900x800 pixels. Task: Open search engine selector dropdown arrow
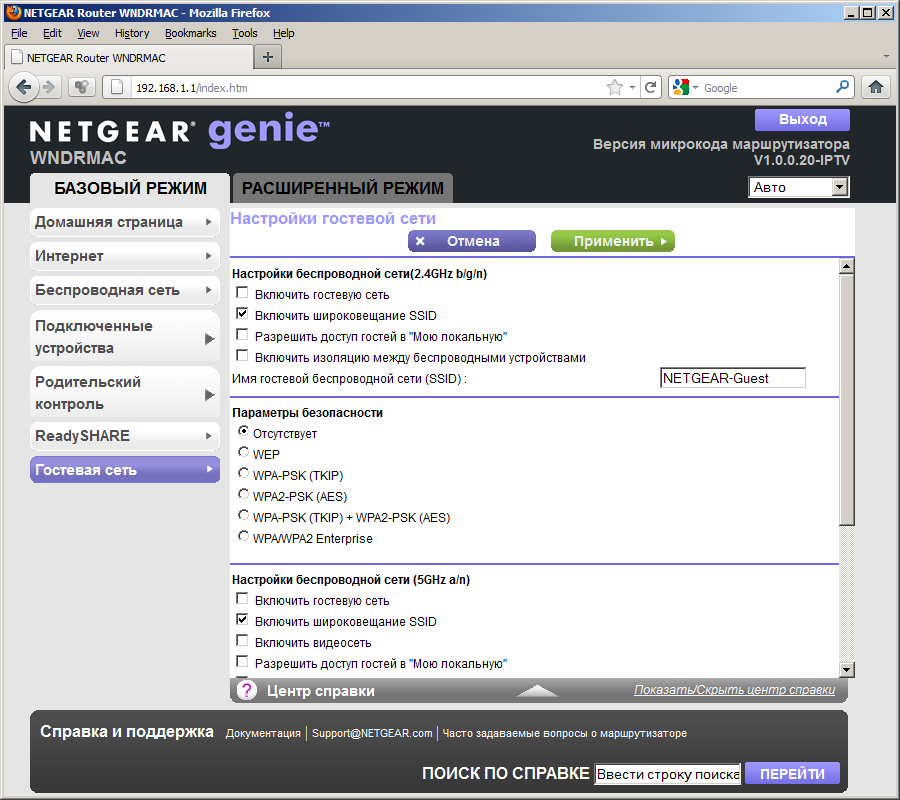pos(695,87)
